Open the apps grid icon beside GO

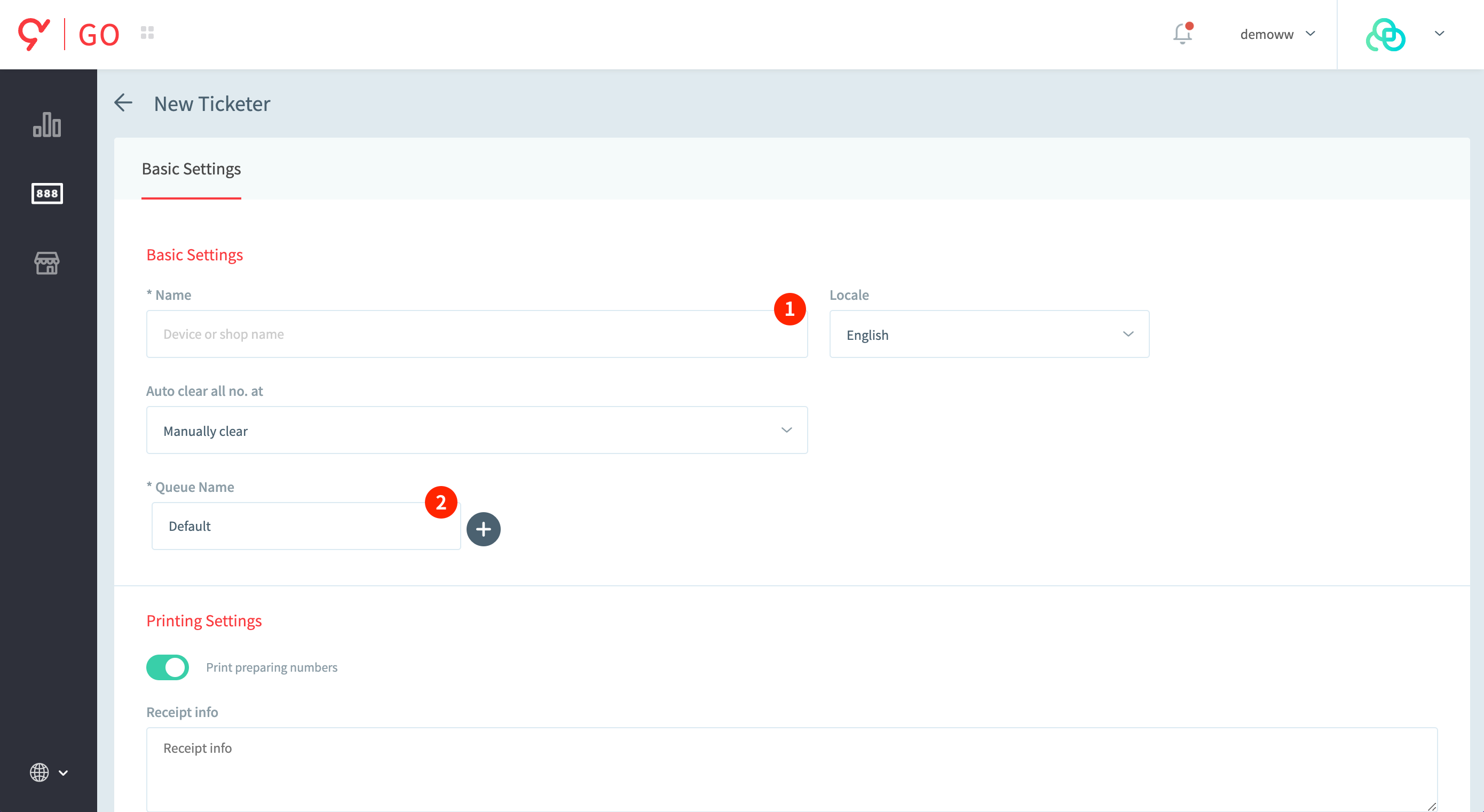point(147,33)
